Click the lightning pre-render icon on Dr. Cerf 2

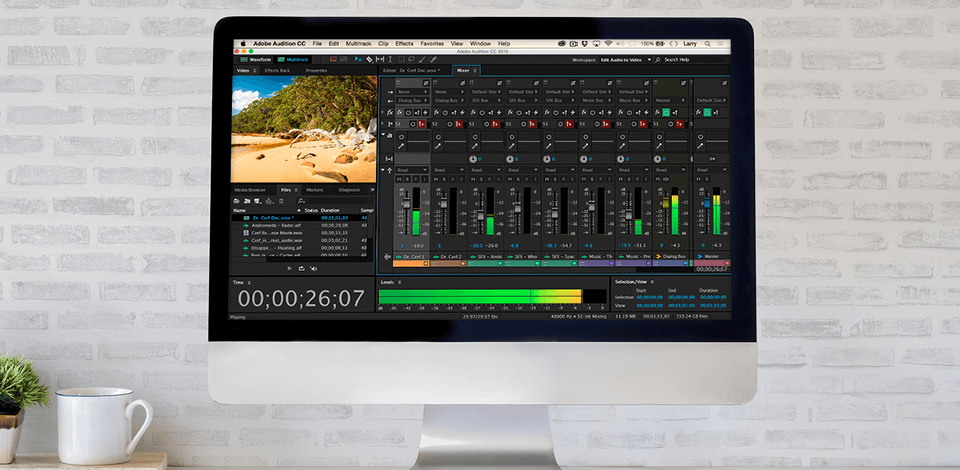pos(462,113)
